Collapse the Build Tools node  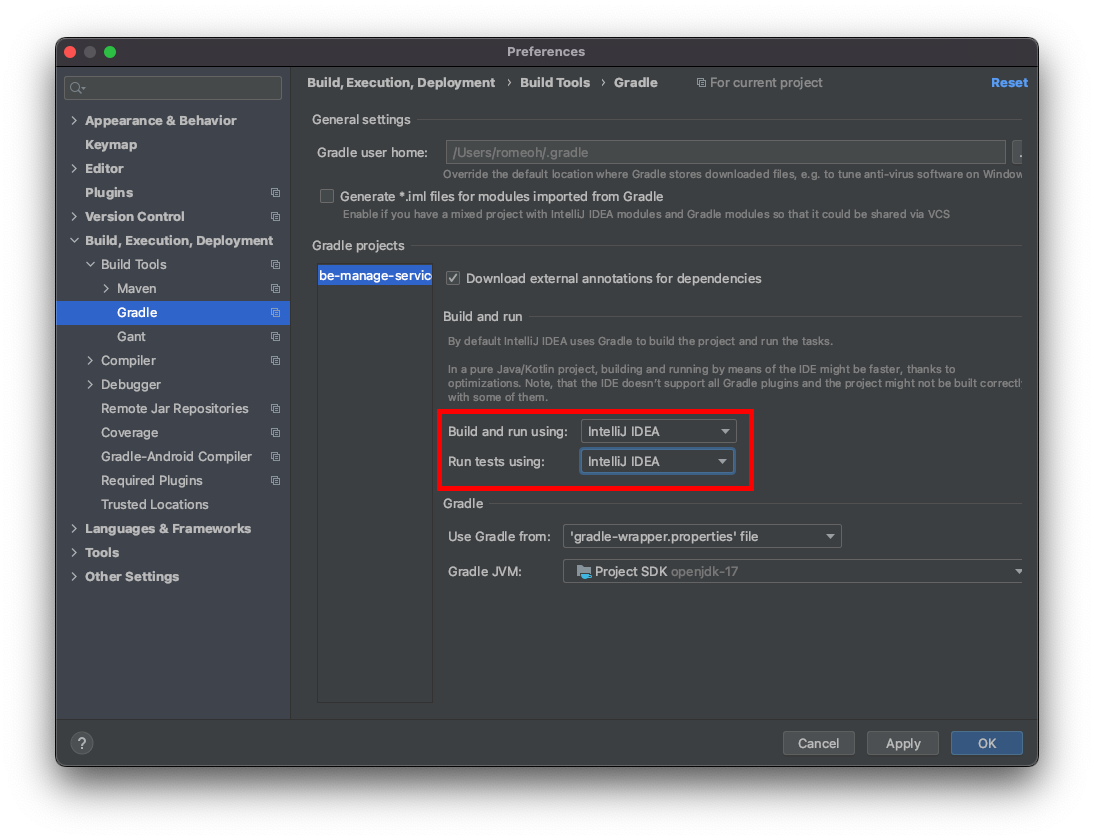tap(90, 264)
